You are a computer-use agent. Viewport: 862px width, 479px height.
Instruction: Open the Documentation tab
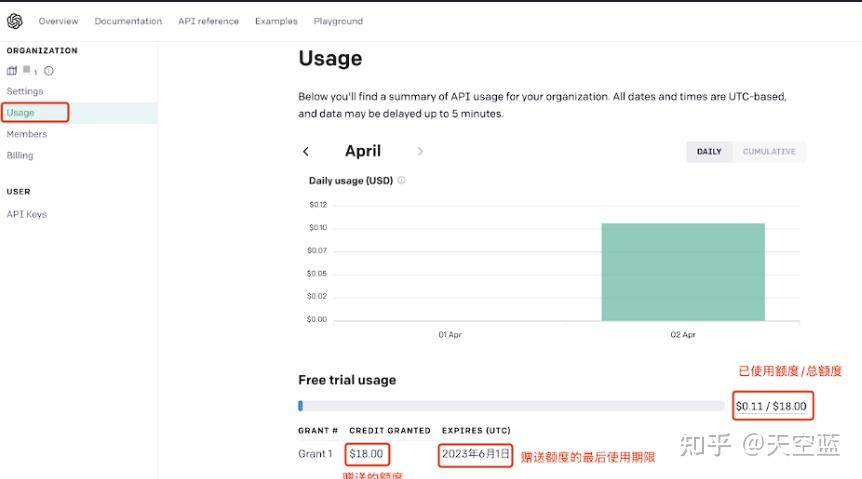[x=128, y=21]
